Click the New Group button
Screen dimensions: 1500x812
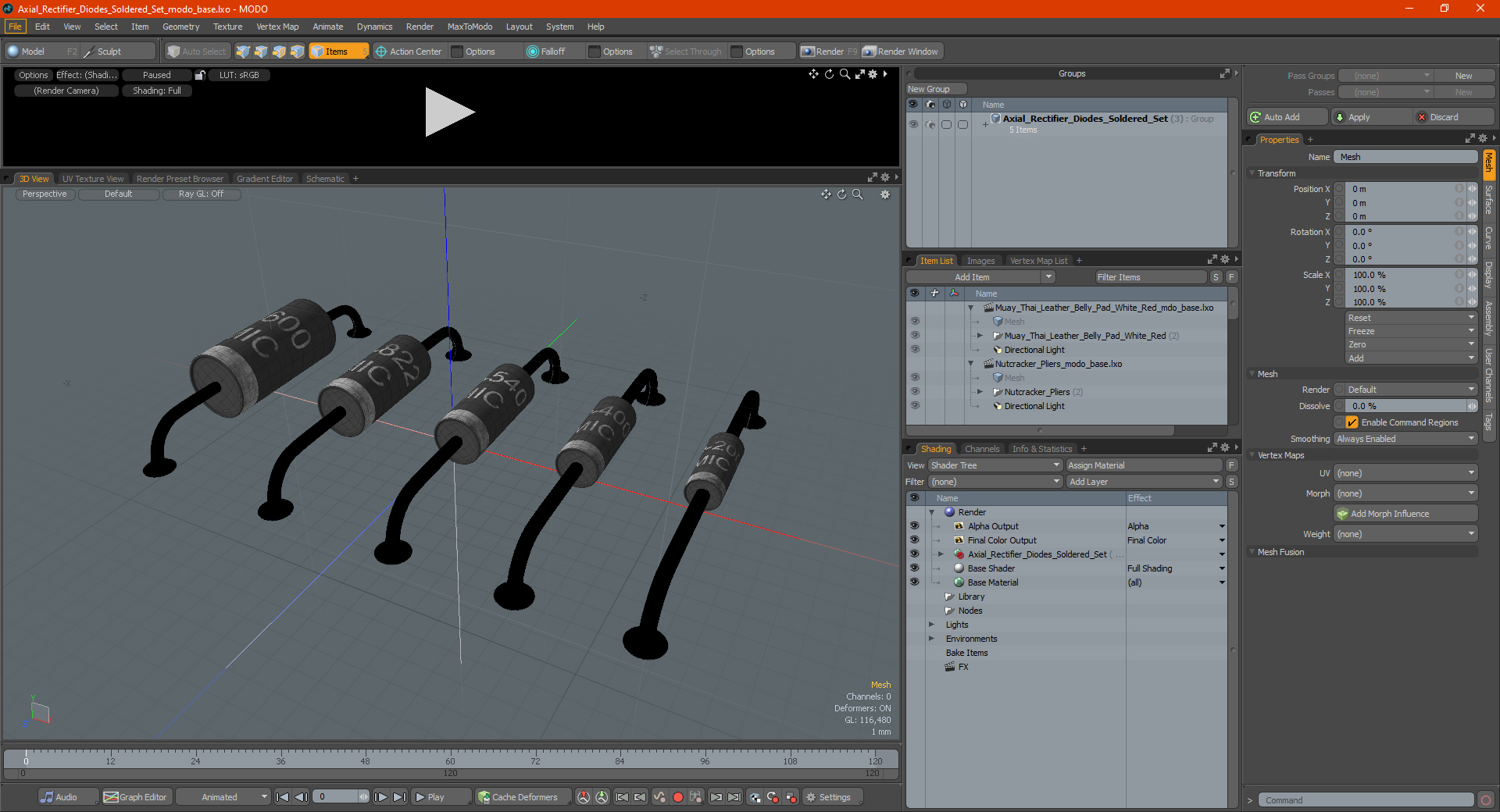coord(936,89)
